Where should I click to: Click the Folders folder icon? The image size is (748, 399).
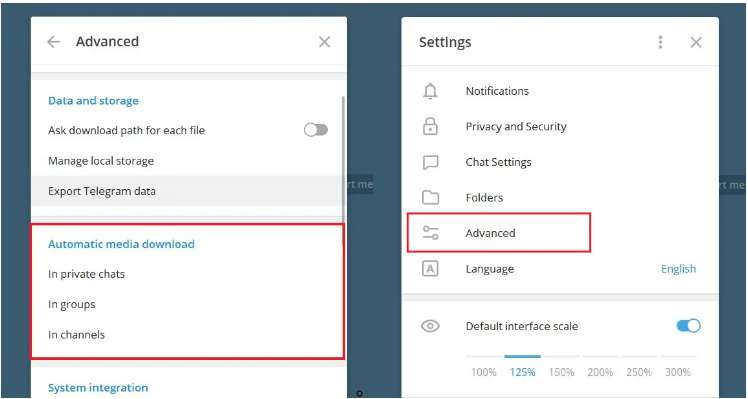[x=430, y=198]
